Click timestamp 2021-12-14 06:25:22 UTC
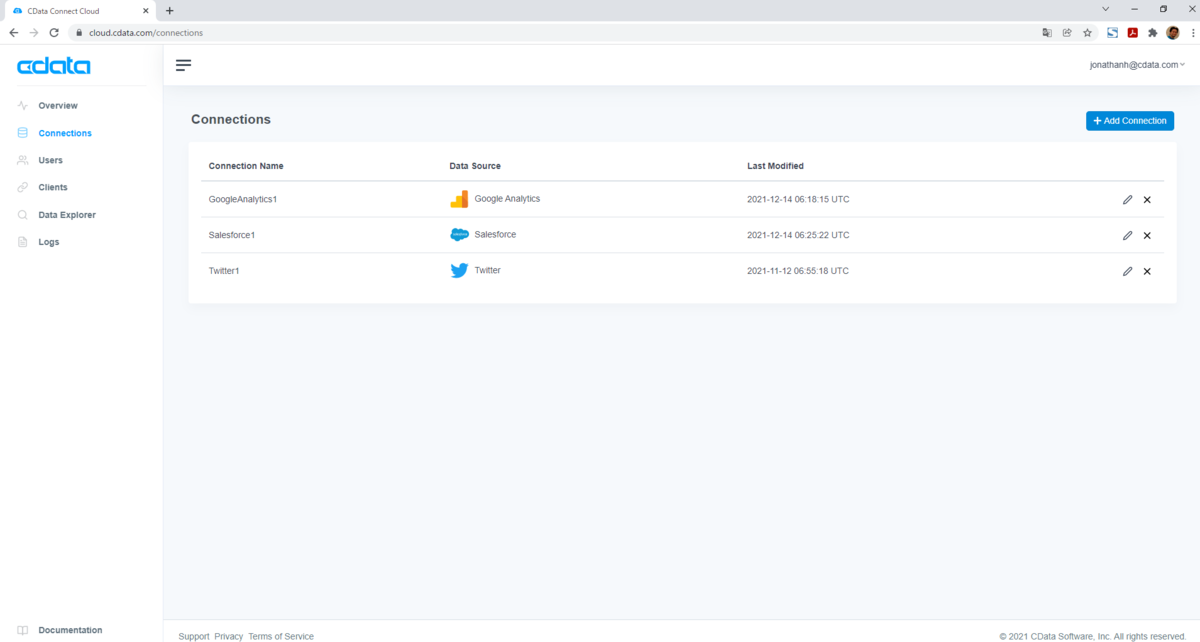Viewport: 1200px width, 642px height. pos(798,235)
